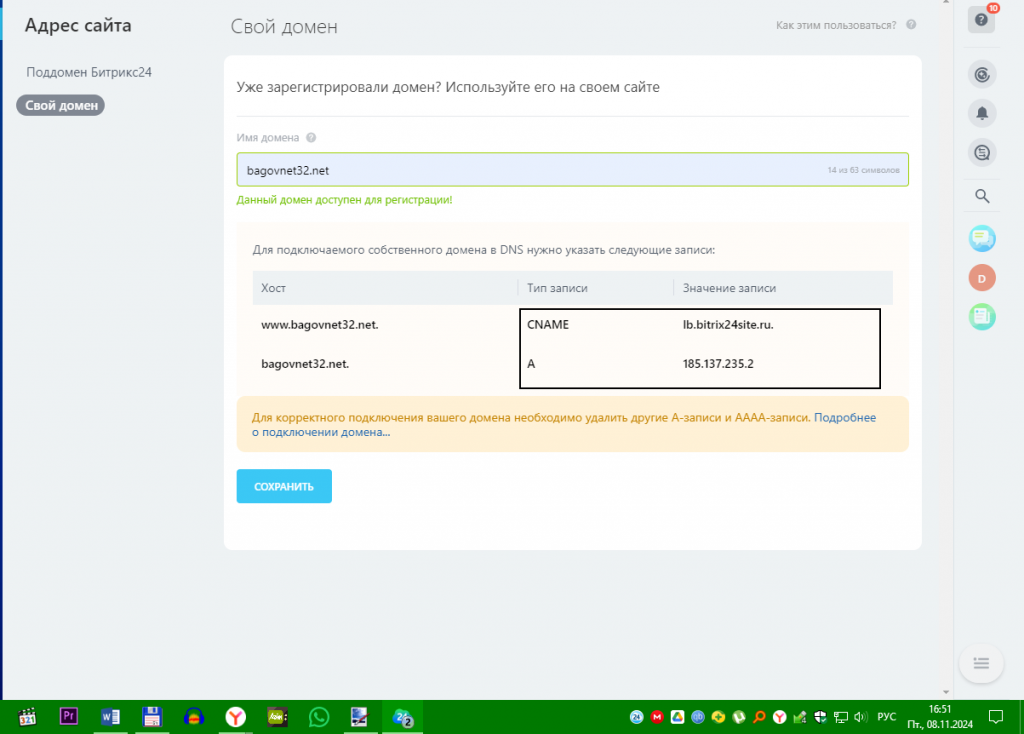Open the orange D user avatar
Screen dimensions: 1024x734
coord(982,278)
